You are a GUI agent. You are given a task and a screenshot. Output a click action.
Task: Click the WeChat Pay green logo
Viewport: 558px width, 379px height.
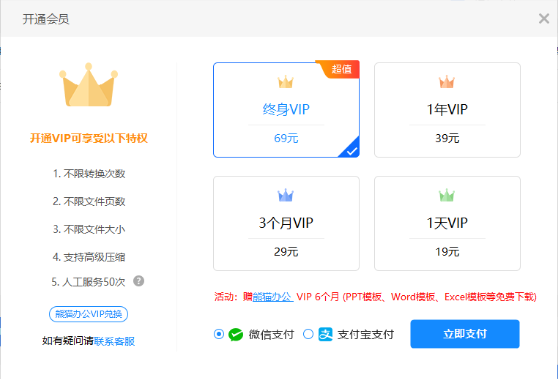point(236,334)
